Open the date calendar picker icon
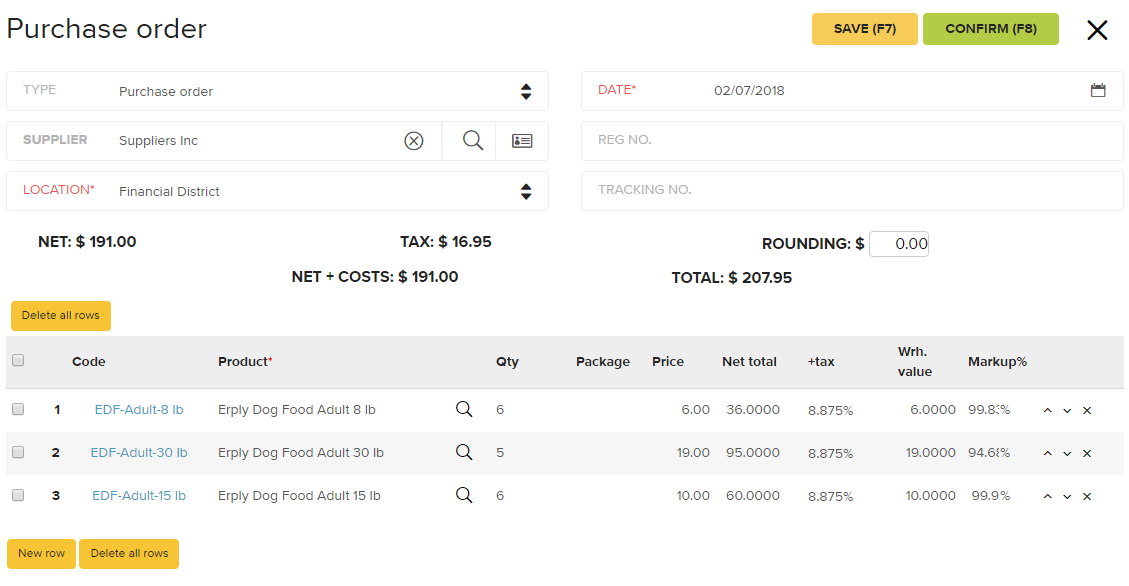This screenshot has height=586, width=1129. click(1098, 90)
